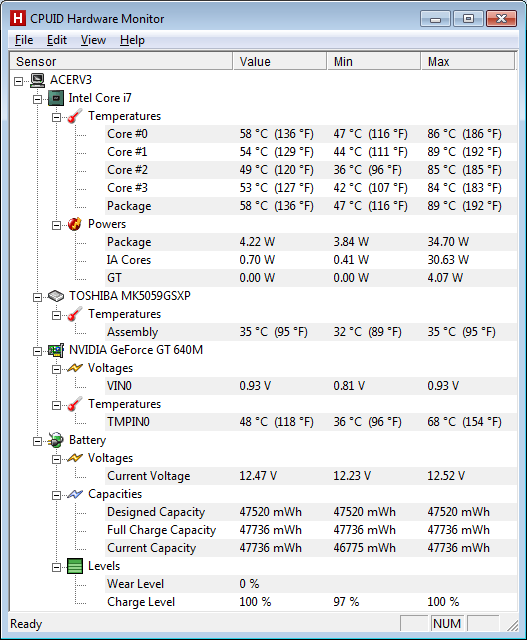The width and height of the screenshot is (527, 640).
Task: Click the NVIDIA GeForce graphics card icon
Action: coord(56,350)
